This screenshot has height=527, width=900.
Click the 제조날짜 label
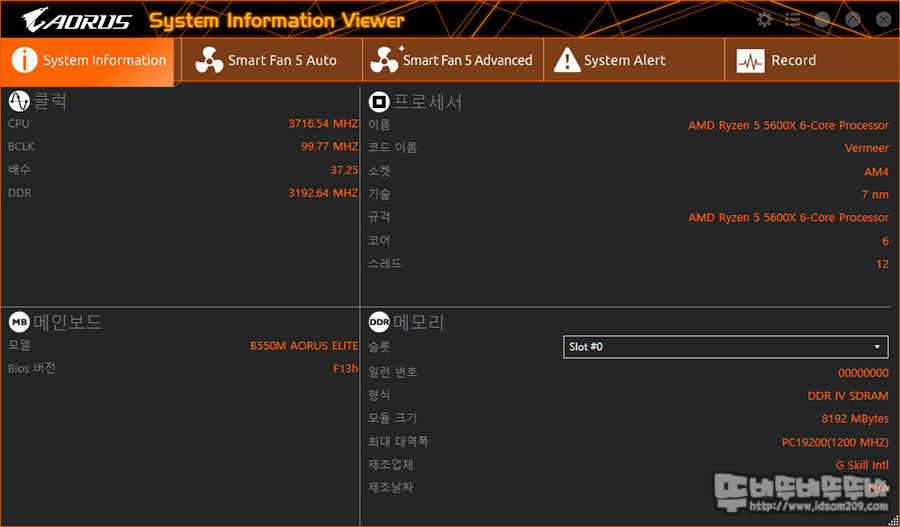pos(391,487)
